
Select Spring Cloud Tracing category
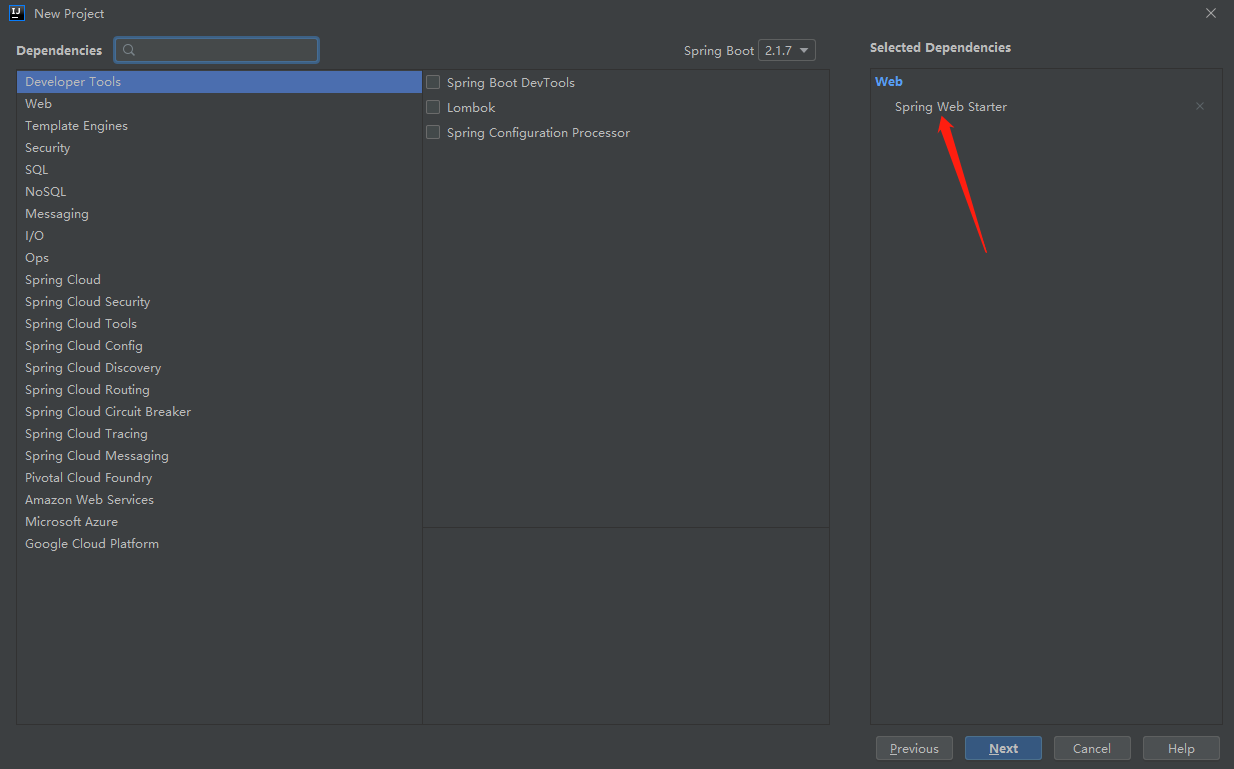click(219, 434)
